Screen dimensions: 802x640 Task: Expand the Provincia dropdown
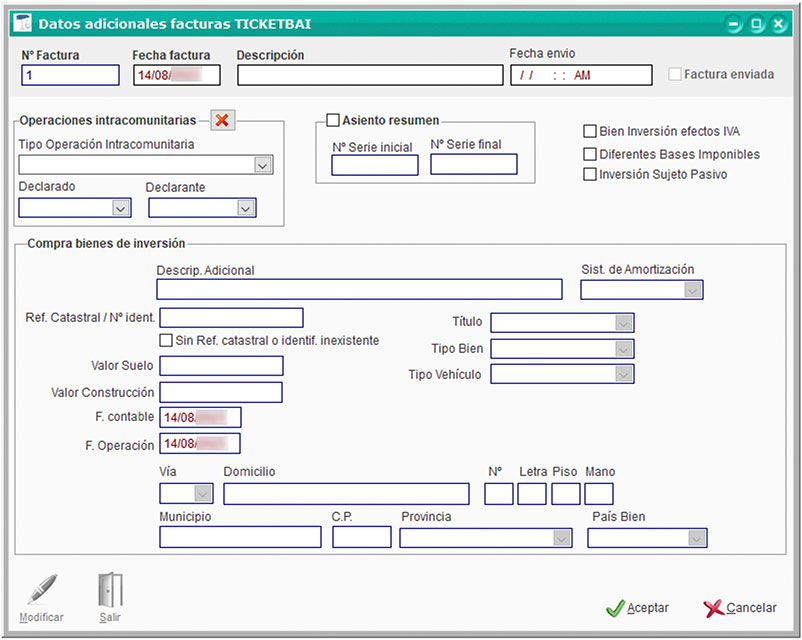[562, 538]
